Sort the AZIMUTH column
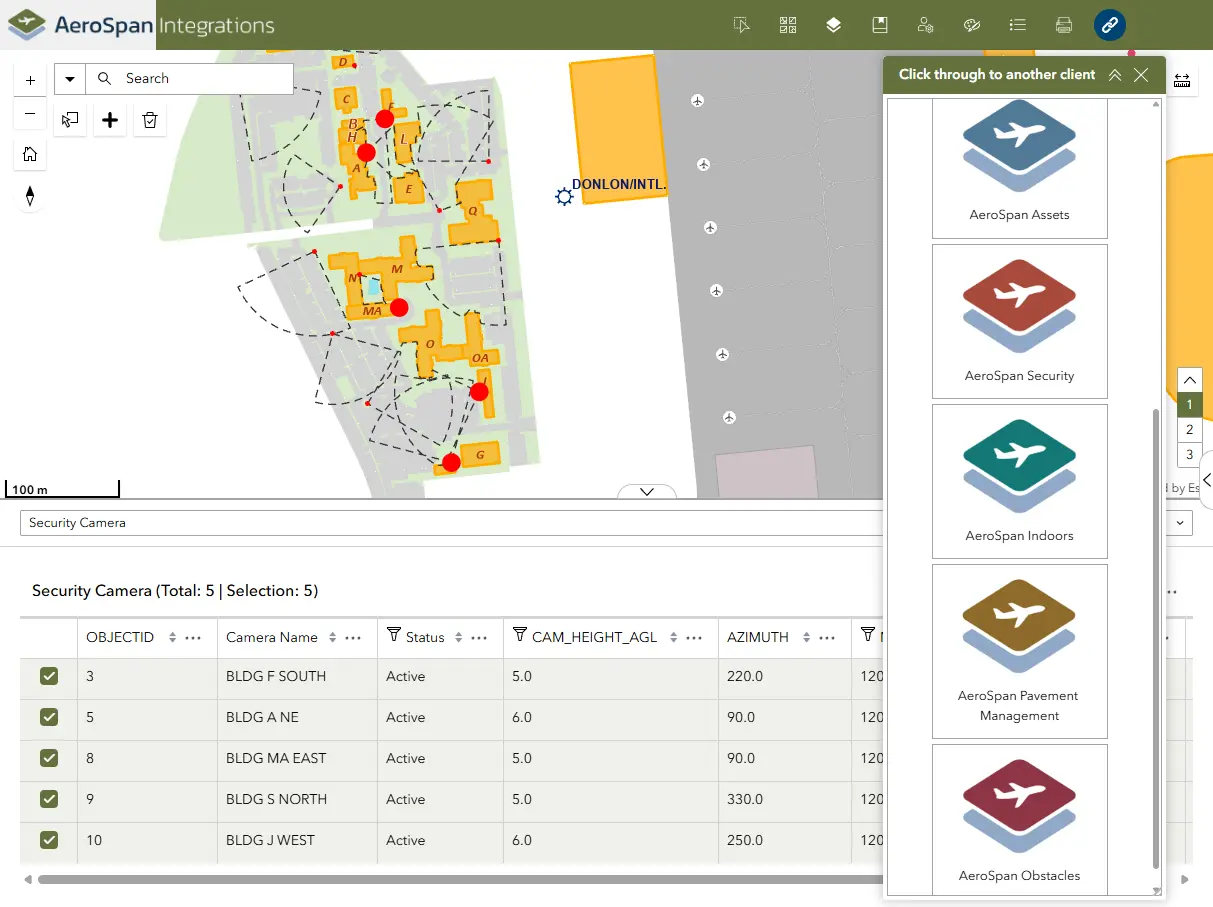Screen dimensions: 1213x907 point(806,637)
